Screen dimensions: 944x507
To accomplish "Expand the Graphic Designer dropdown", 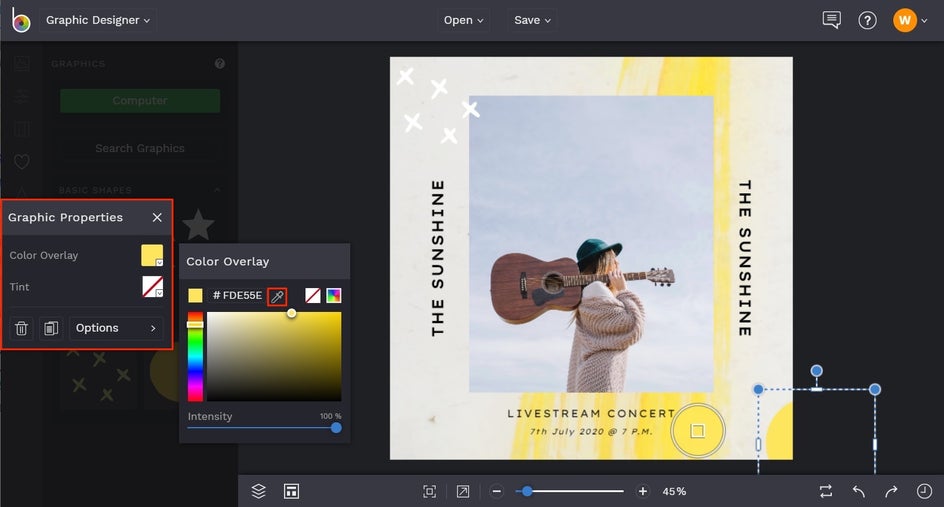I will [x=98, y=20].
